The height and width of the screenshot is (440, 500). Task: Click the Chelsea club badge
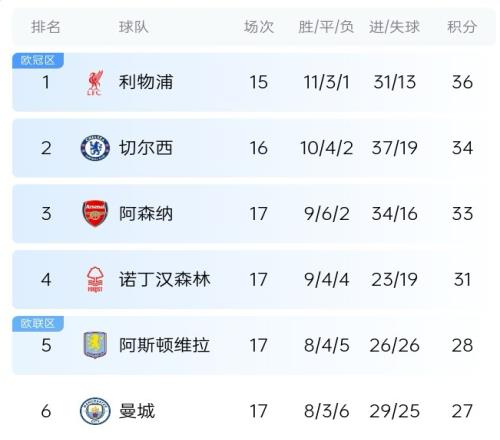click(95, 148)
